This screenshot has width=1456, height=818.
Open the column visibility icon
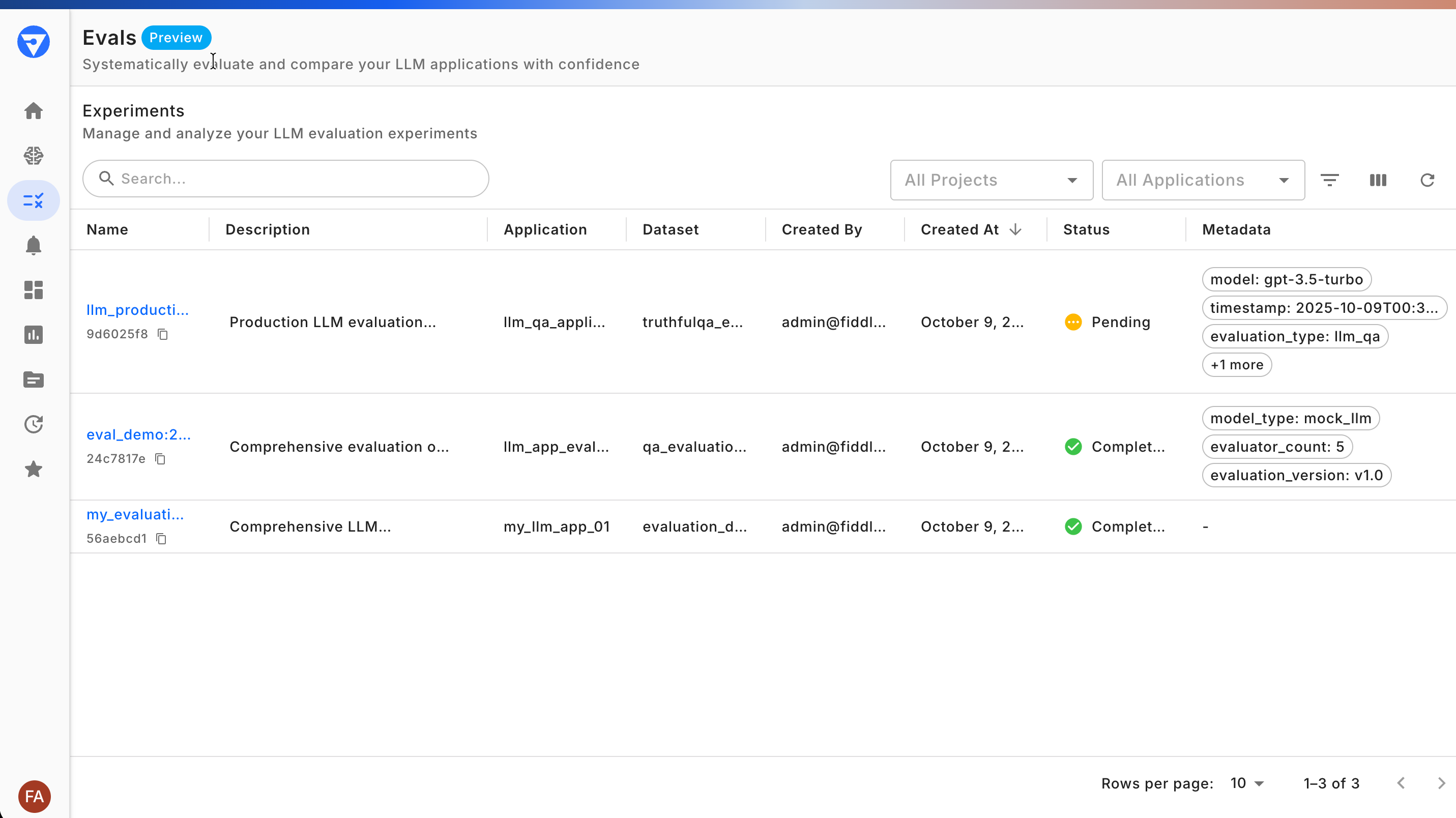[1378, 180]
